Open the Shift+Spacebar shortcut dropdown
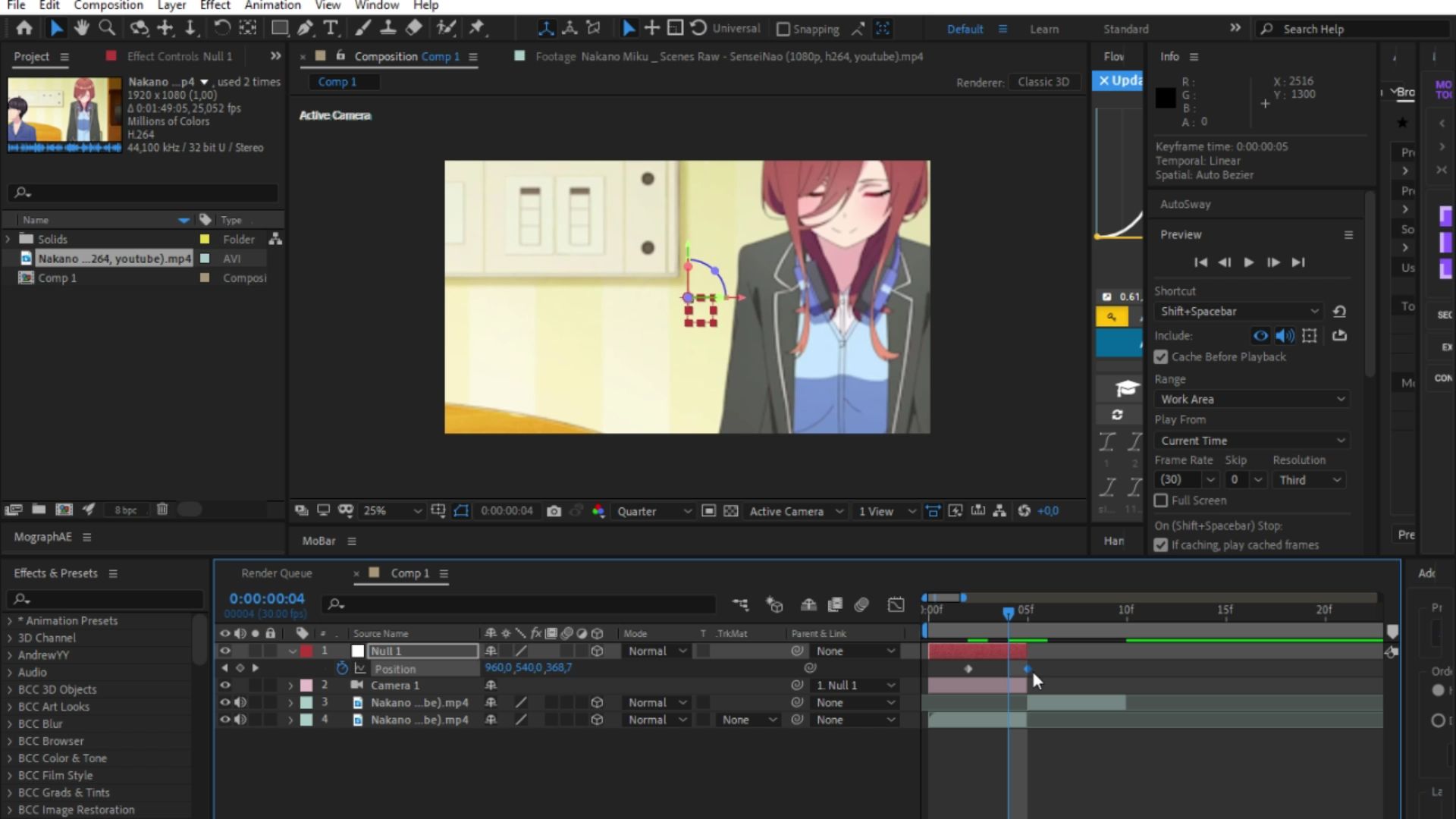The width and height of the screenshot is (1456, 819). 1239,312
